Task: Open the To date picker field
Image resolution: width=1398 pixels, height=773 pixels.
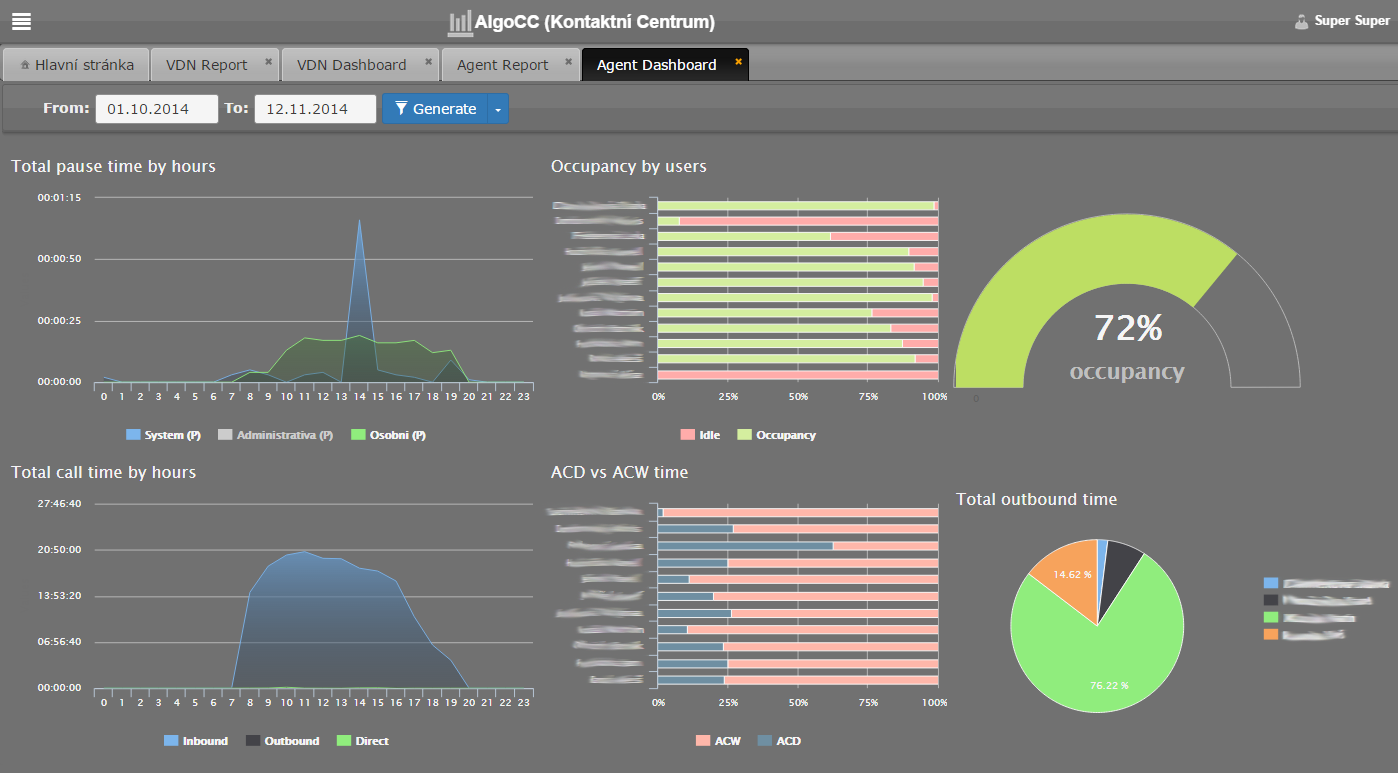Action: tap(315, 109)
